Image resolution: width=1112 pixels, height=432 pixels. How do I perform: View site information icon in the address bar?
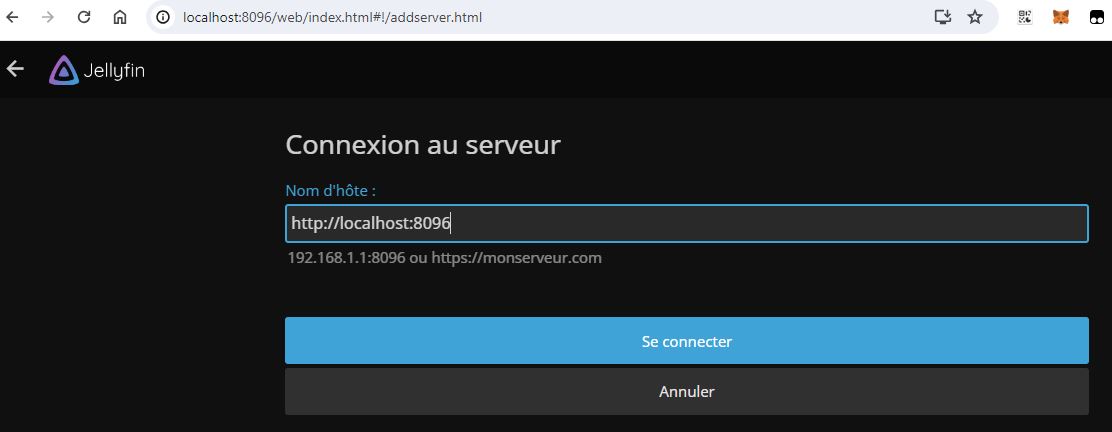[x=165, y=17]
